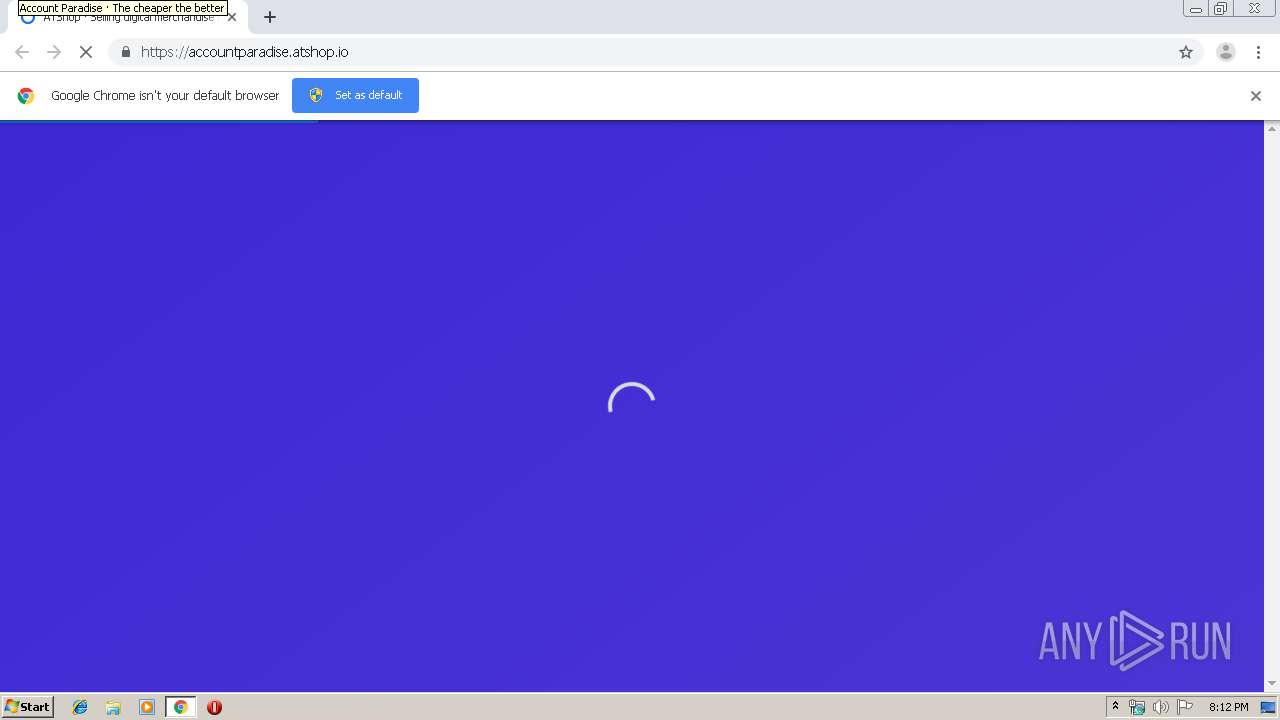Viewport: 1280px width, 720px height.
Task: Dismiss the default browser notification bar
Action: click(x=1256, y=96)
